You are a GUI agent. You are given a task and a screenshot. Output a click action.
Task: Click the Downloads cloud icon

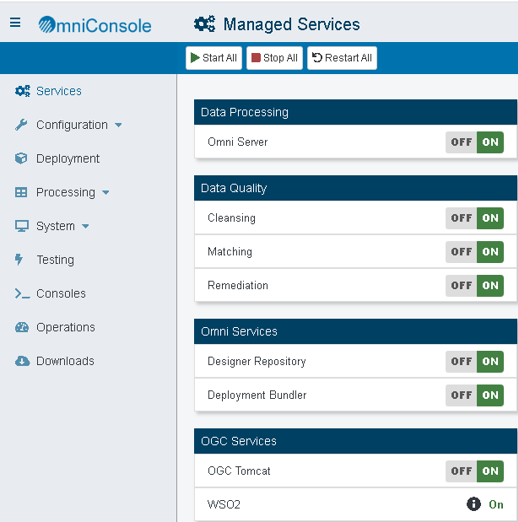click(x=22, y=361)
